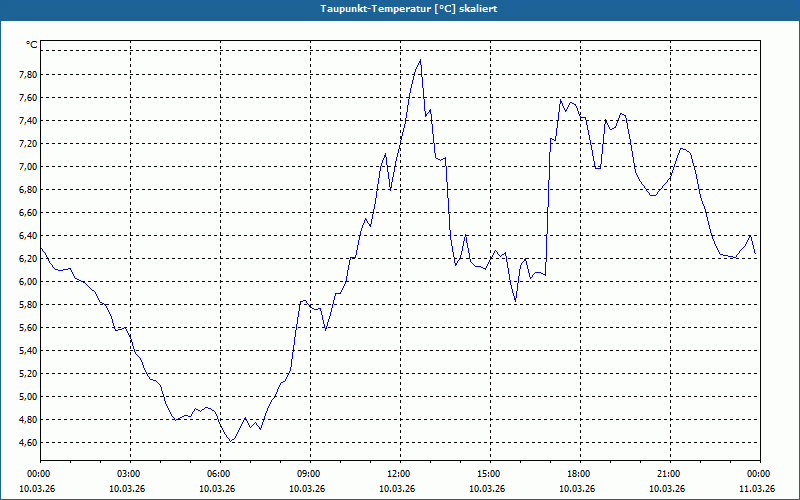Screen dimensions: 800x500
Task: Click the 7,80 y-axis label
Action: pyautogui.click(x=27, y=75)
